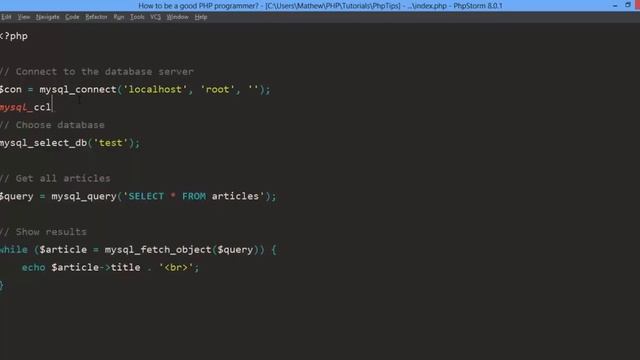The height and width of the screenshot is (360, 640).
Task: Open the Tools menu
Action: point(137,17)
